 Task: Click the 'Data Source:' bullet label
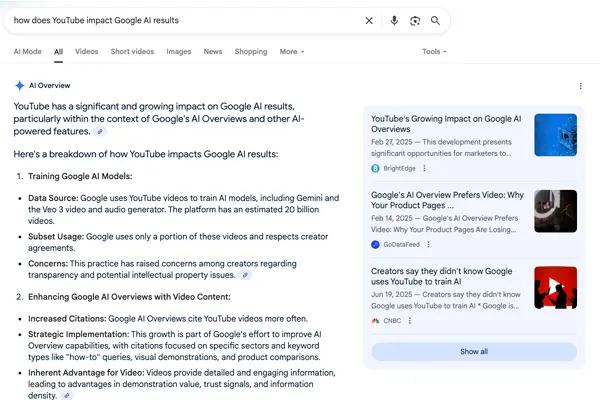click(53, 198)
